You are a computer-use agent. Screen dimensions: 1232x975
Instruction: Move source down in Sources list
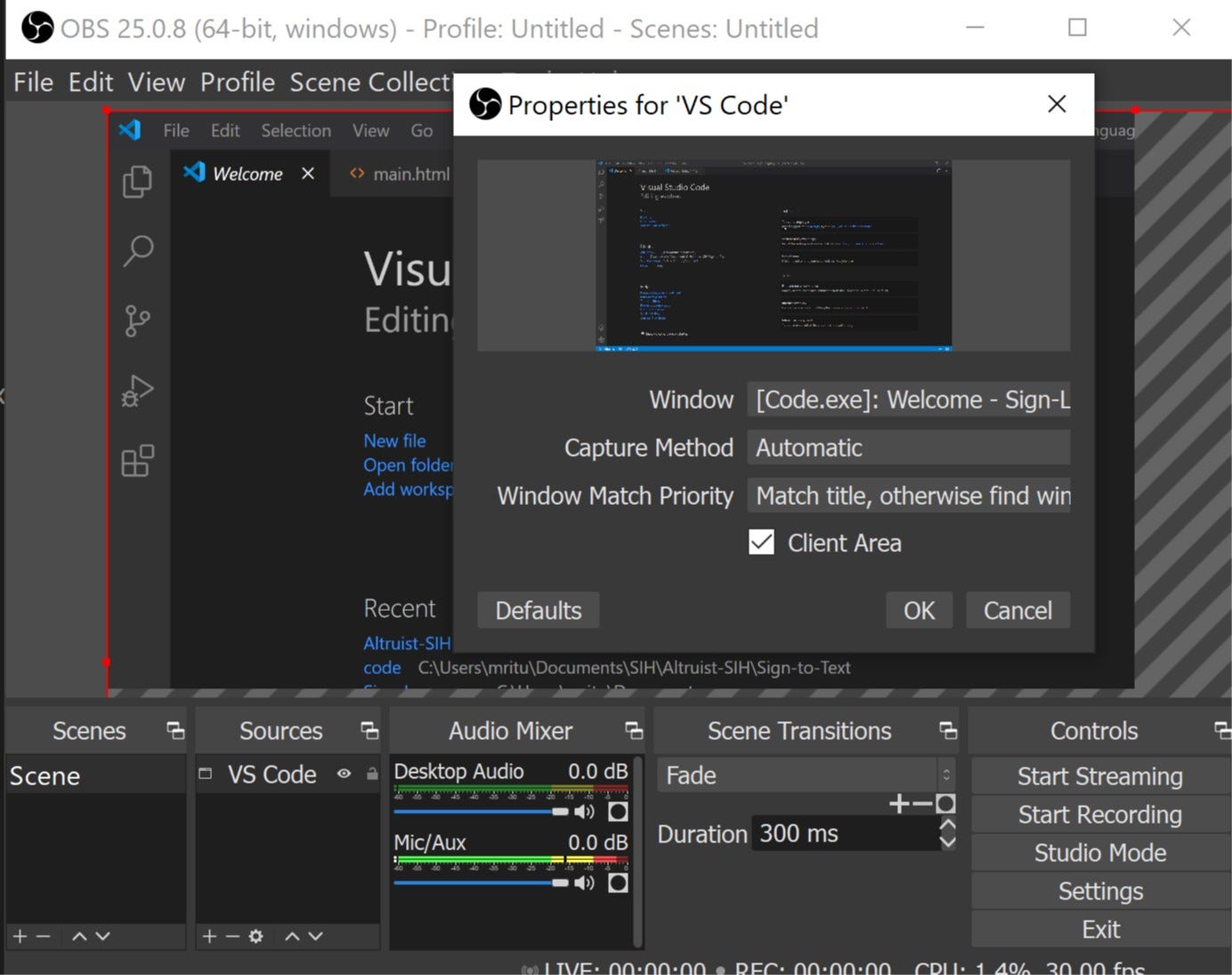pyautogui.click(x=315, y=936)
